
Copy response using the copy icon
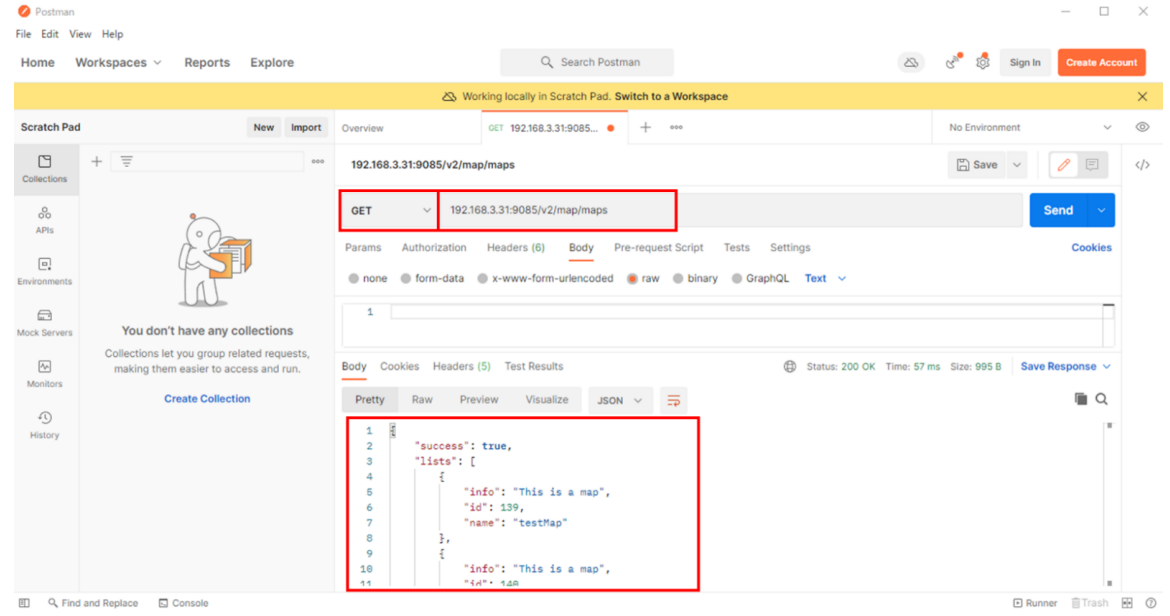[1080, 399]
